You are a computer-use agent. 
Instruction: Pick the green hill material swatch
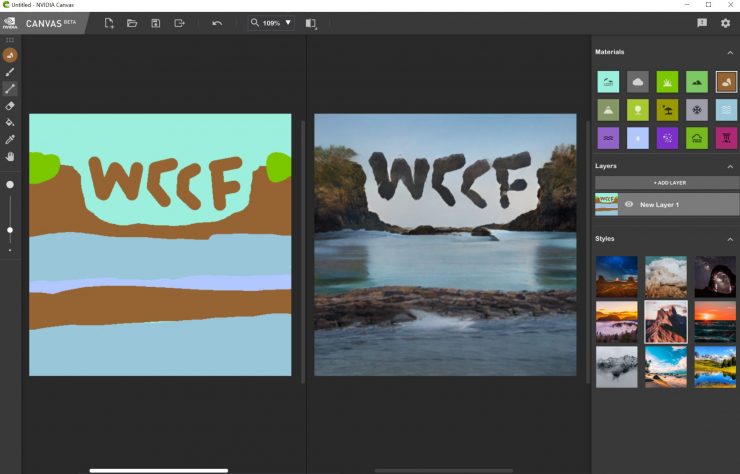[x=697, y=82]
